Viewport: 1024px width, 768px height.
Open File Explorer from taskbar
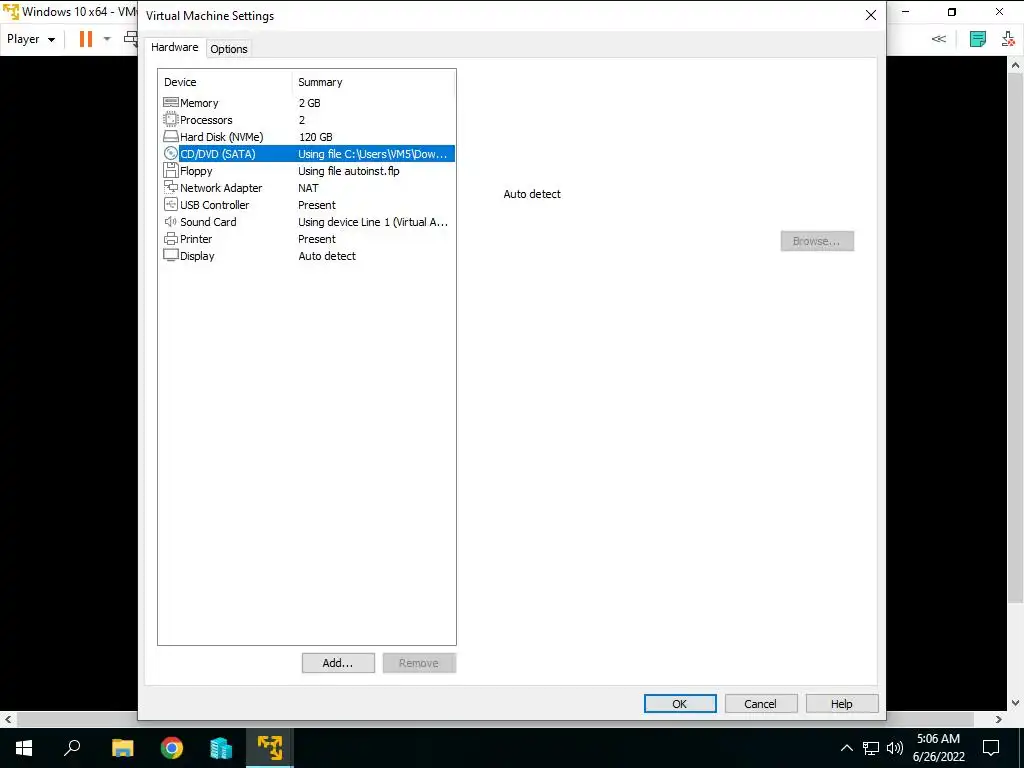tap(122, 748)
